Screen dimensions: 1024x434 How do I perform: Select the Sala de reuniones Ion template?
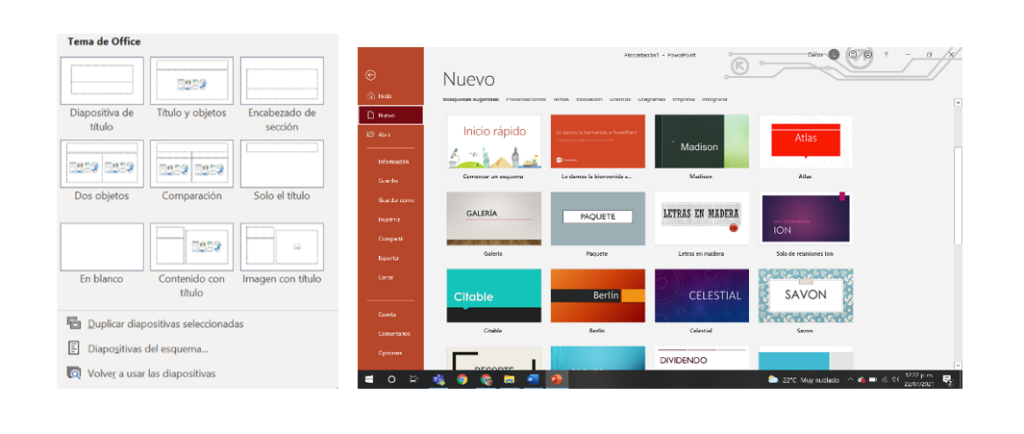pos(806,219)
